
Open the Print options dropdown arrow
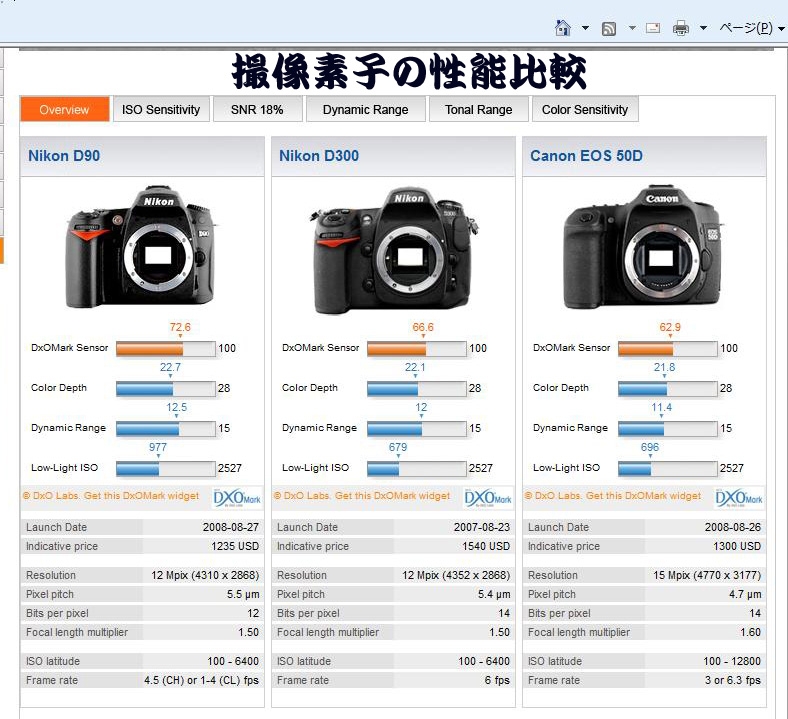704,28
